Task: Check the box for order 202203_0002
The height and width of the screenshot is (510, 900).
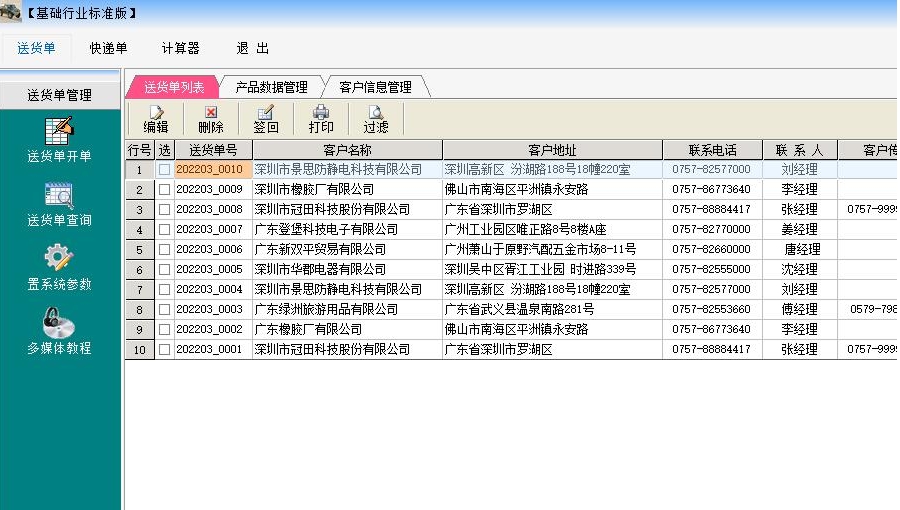Action: tap(164, 329)
